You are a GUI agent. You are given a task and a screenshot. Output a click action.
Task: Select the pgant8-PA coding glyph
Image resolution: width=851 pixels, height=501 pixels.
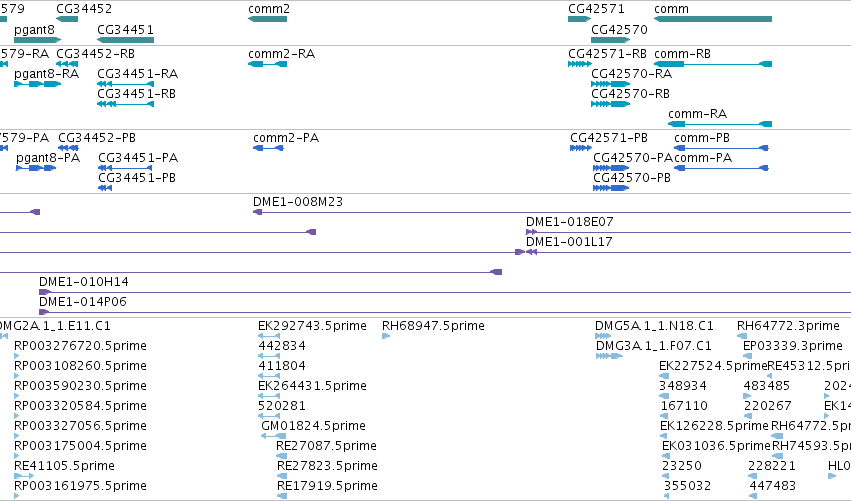coord(36,168)
